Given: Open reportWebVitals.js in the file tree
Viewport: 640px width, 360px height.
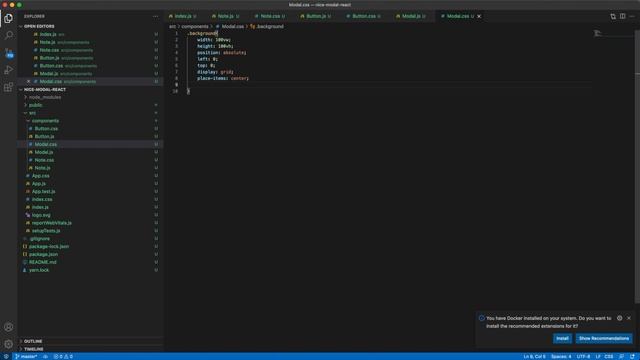Looking at the screenshot, I should click(x=51, y=223).
